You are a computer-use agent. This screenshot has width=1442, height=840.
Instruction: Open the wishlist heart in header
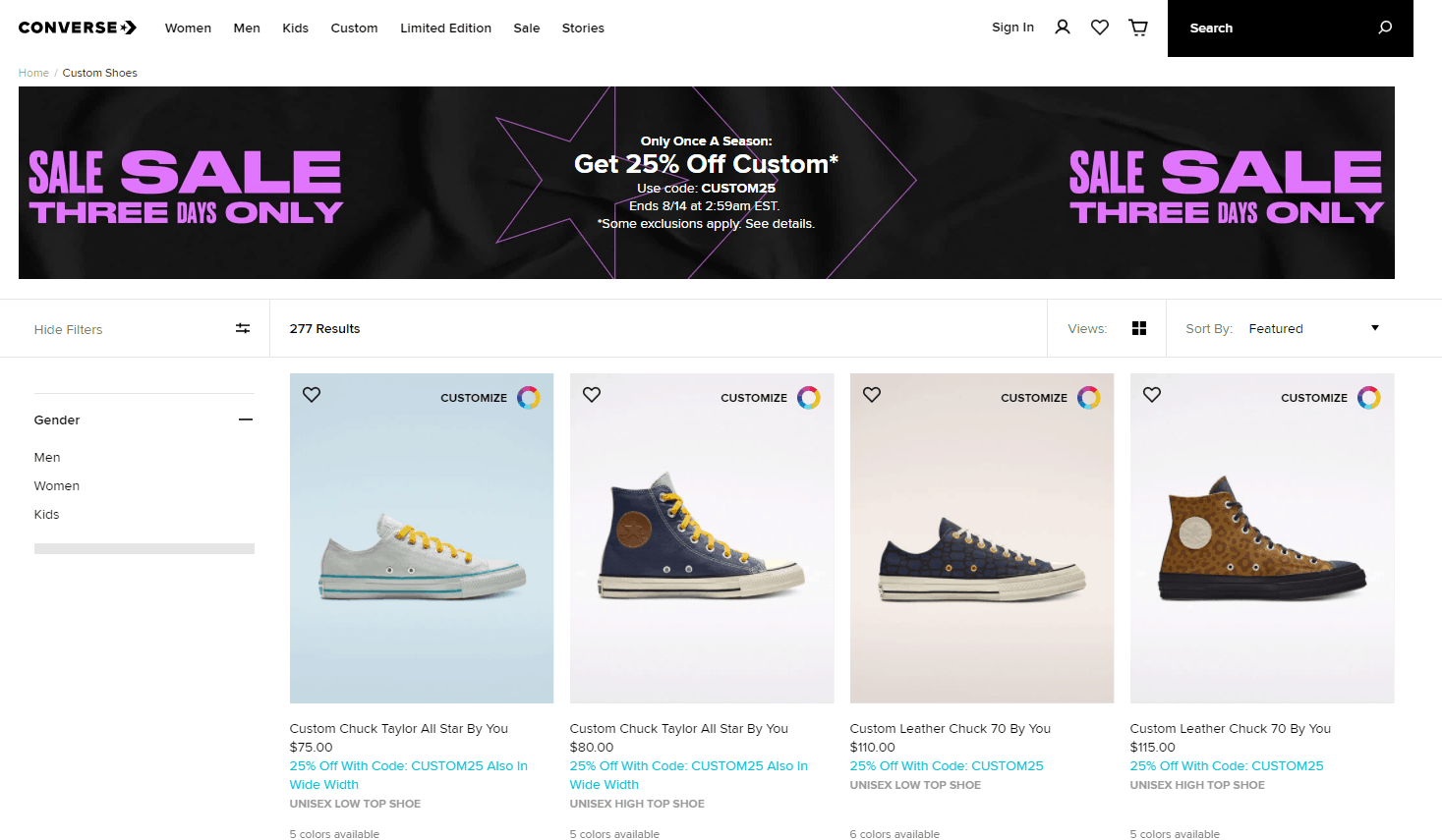(1100, 28)
